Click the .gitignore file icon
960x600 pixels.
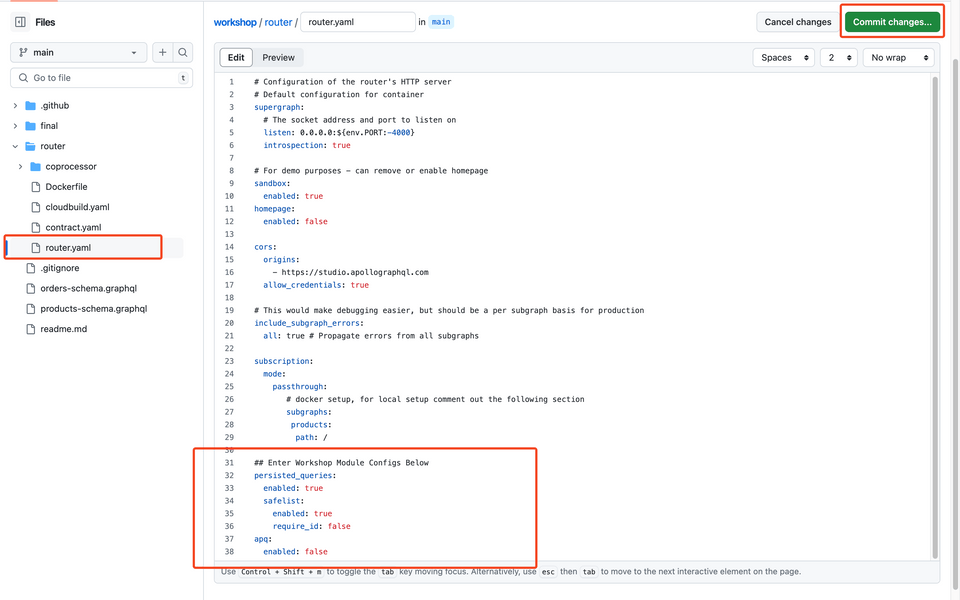(31, 268)
